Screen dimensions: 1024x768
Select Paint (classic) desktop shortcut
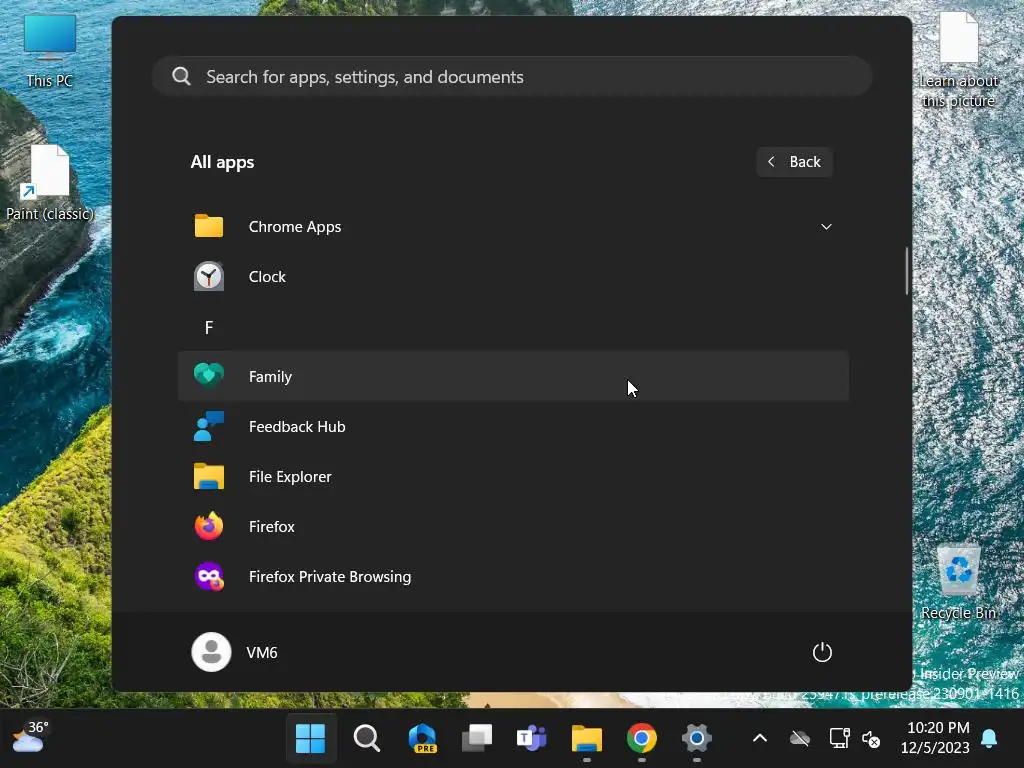point(50,184)
